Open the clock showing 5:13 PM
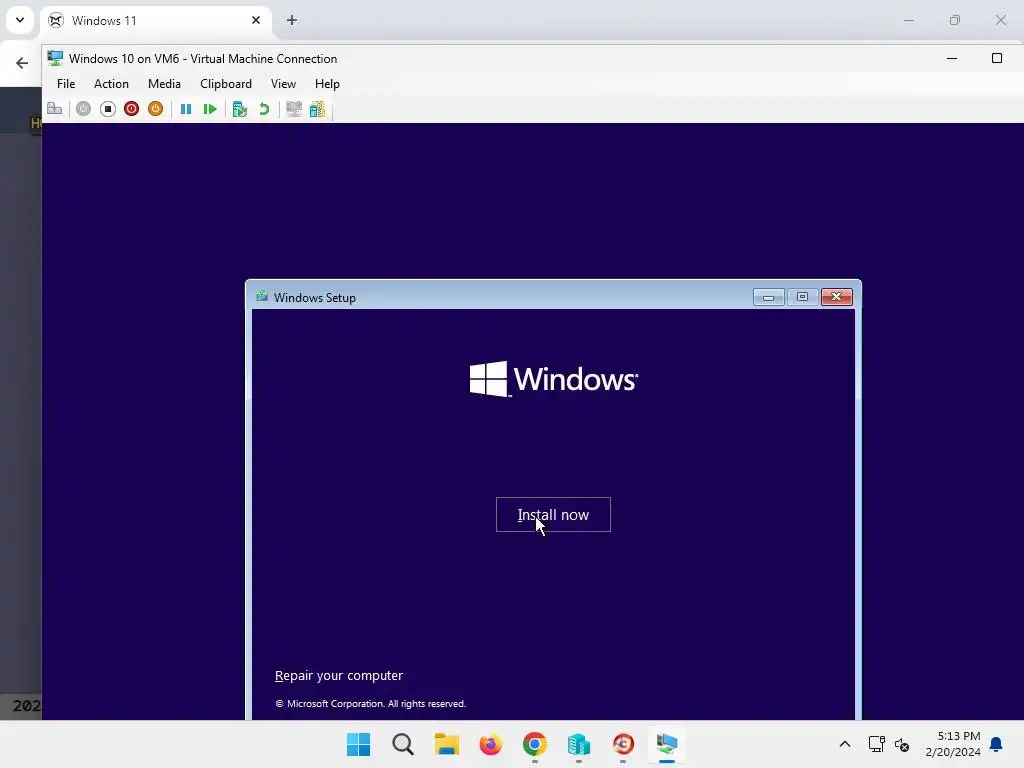Viewport: 1024px width, 768px height. (953, 744)
